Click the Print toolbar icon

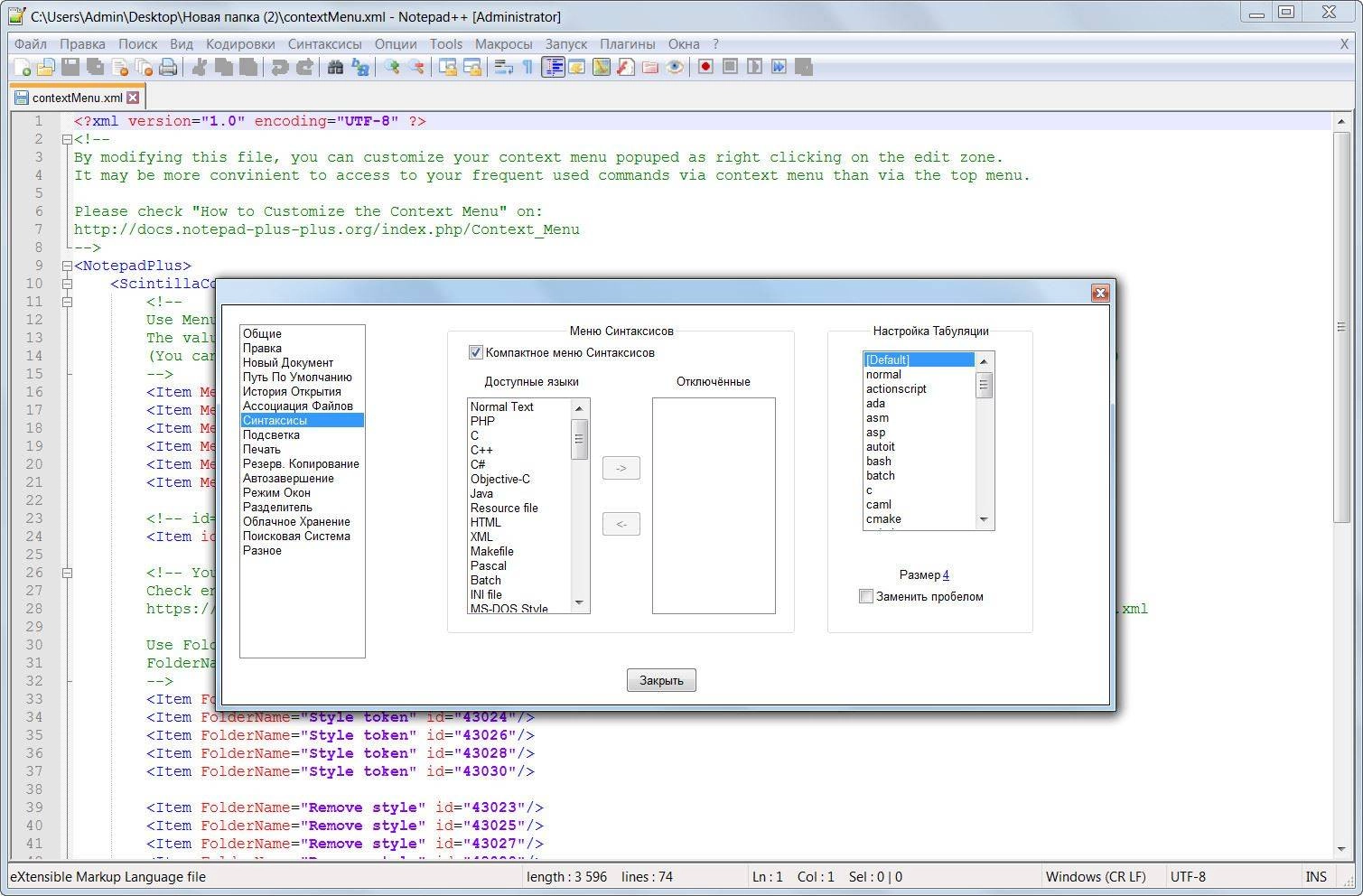[x=168, y=67]
